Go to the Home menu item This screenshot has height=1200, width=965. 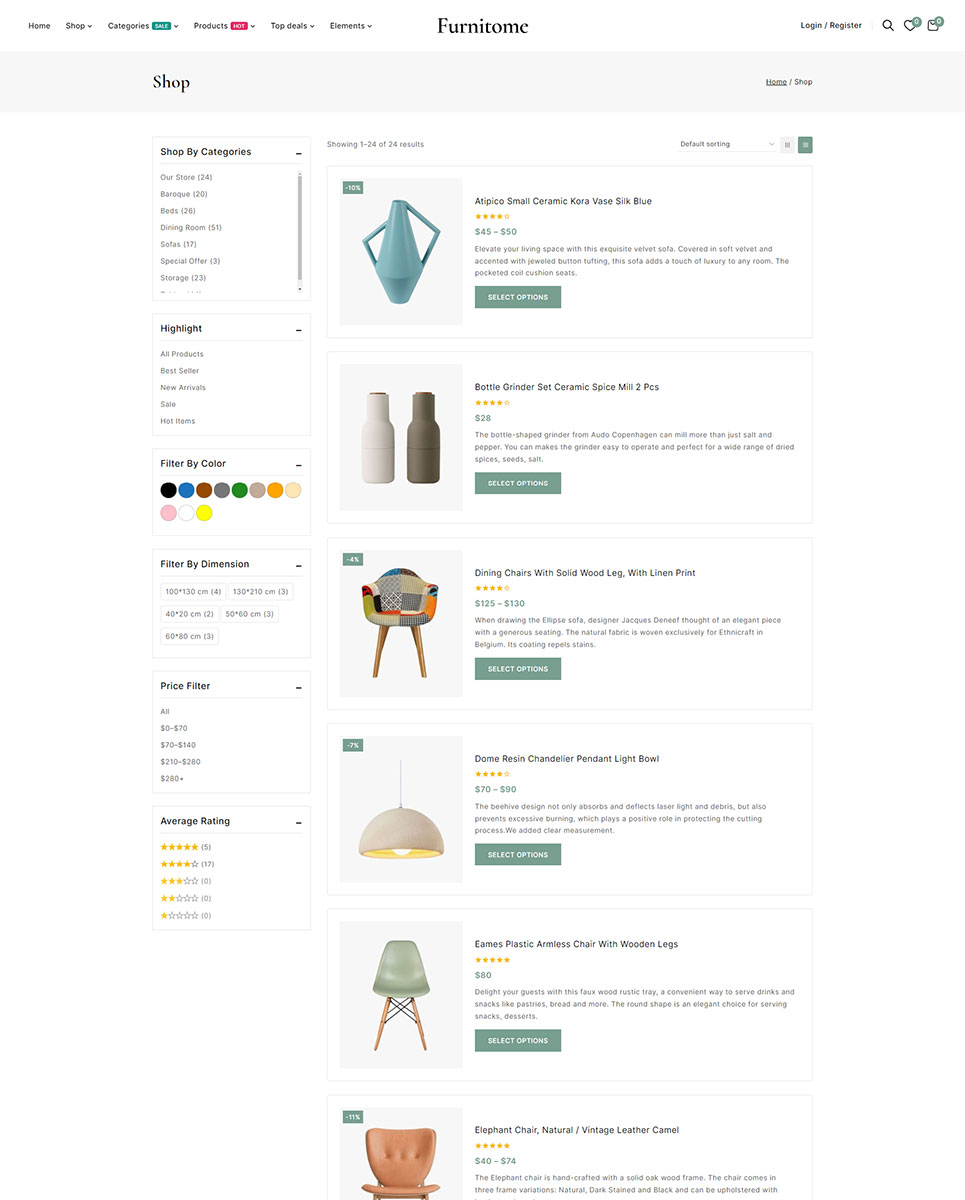(x=39, y=26)
